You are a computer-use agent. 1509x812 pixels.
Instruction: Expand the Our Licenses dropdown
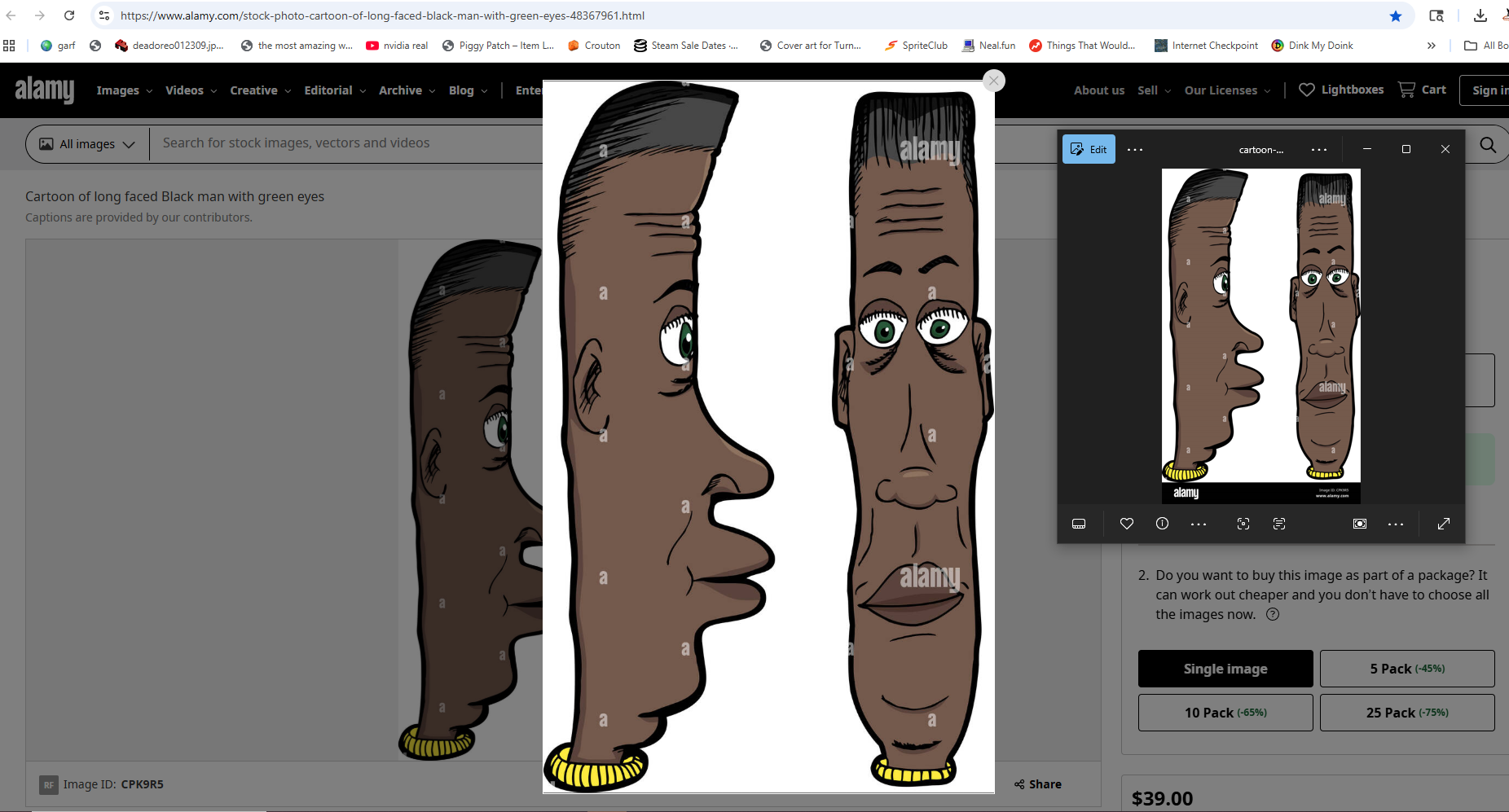pos(1228,90)
